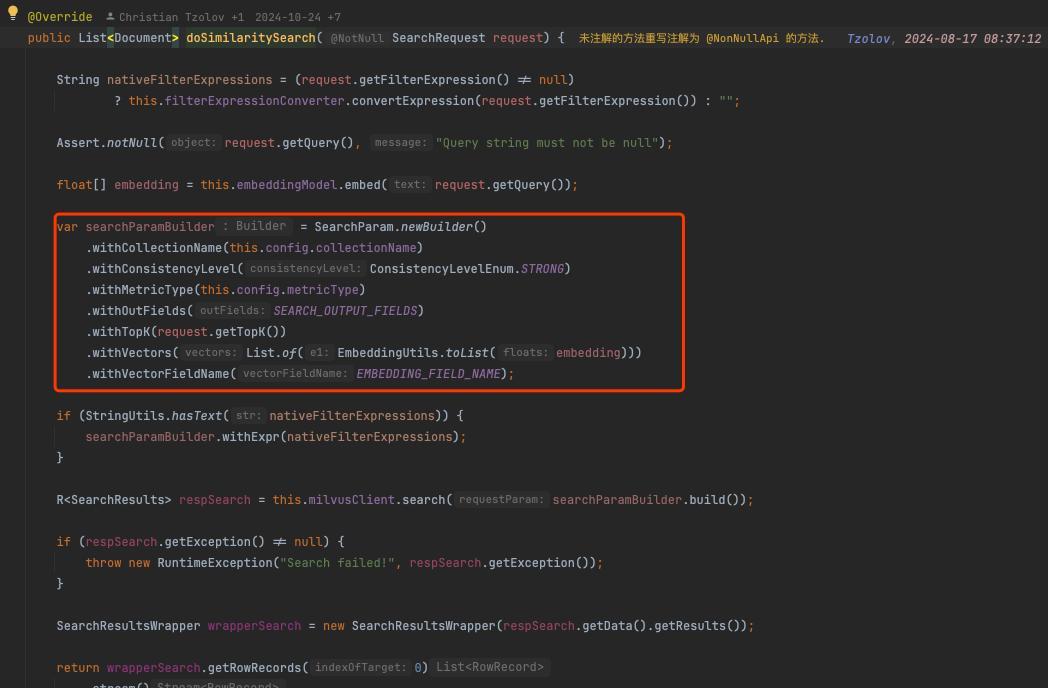The image size is (1048, 688).
Task: Click the 'str:' parameter hint
Action: 249,415
